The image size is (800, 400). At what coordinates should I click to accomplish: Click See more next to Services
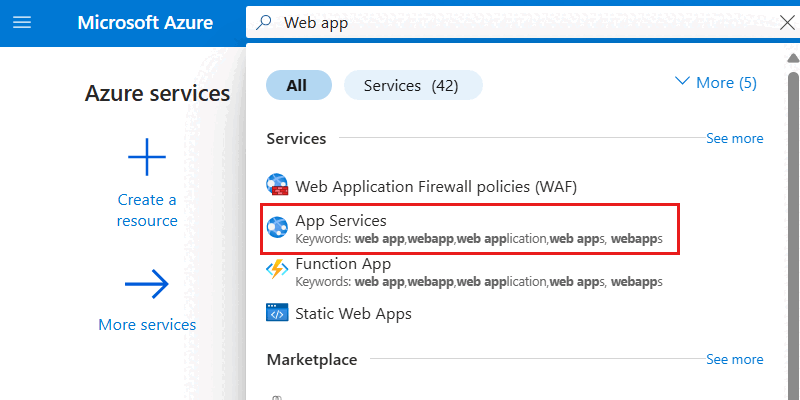(734, 139)
